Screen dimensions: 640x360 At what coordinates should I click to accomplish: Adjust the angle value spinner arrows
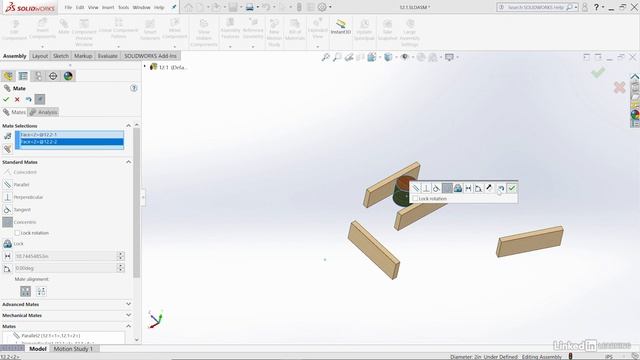121,268
